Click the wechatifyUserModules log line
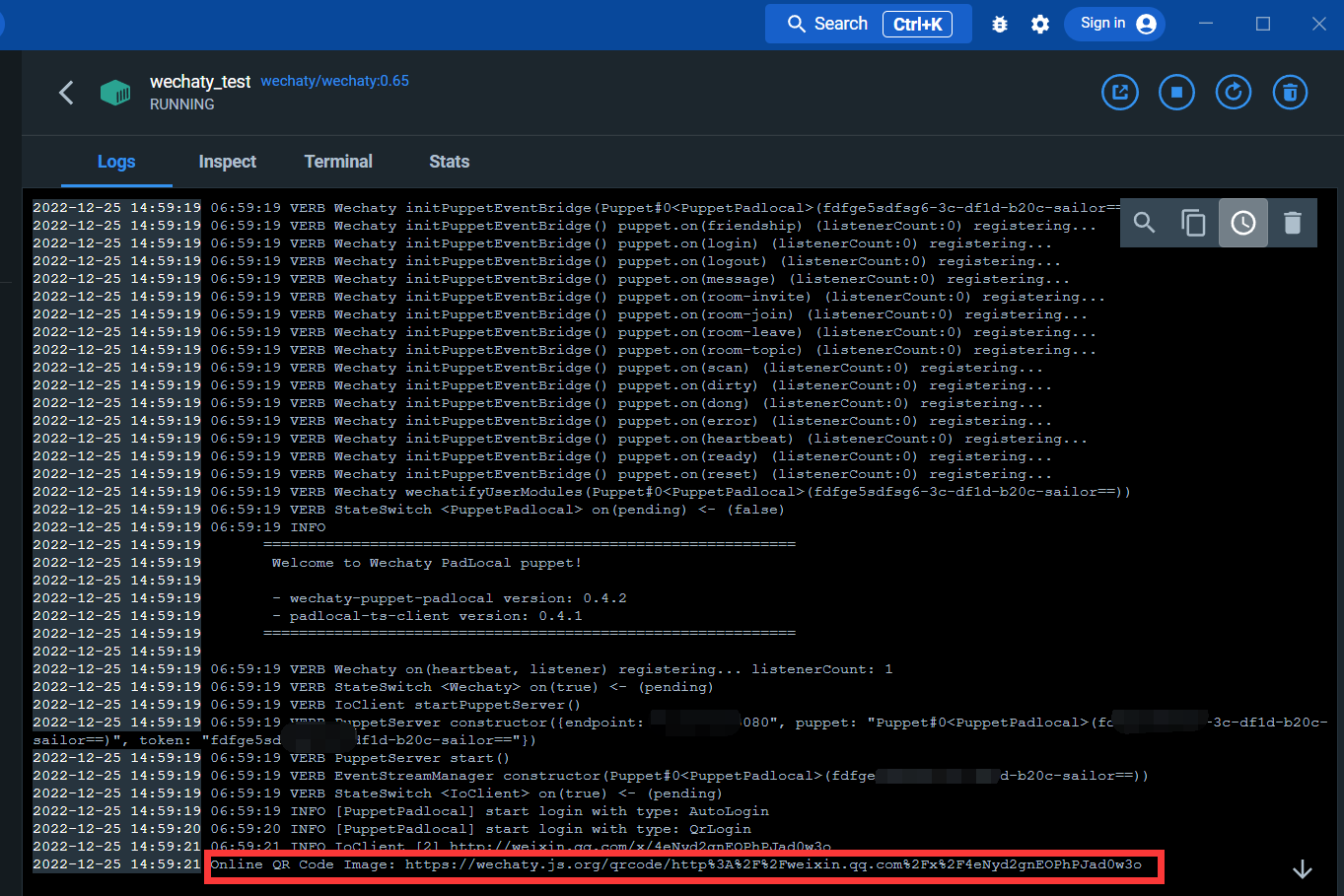 tap(671, 492)
